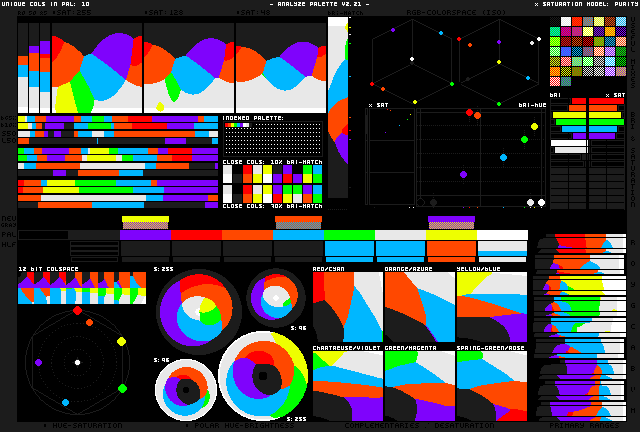Viewport: 640px width, 432px height.
Task: Click the green dot in hue-saturation hexagon
Action: pyautogui.click(x=122, y=388)
